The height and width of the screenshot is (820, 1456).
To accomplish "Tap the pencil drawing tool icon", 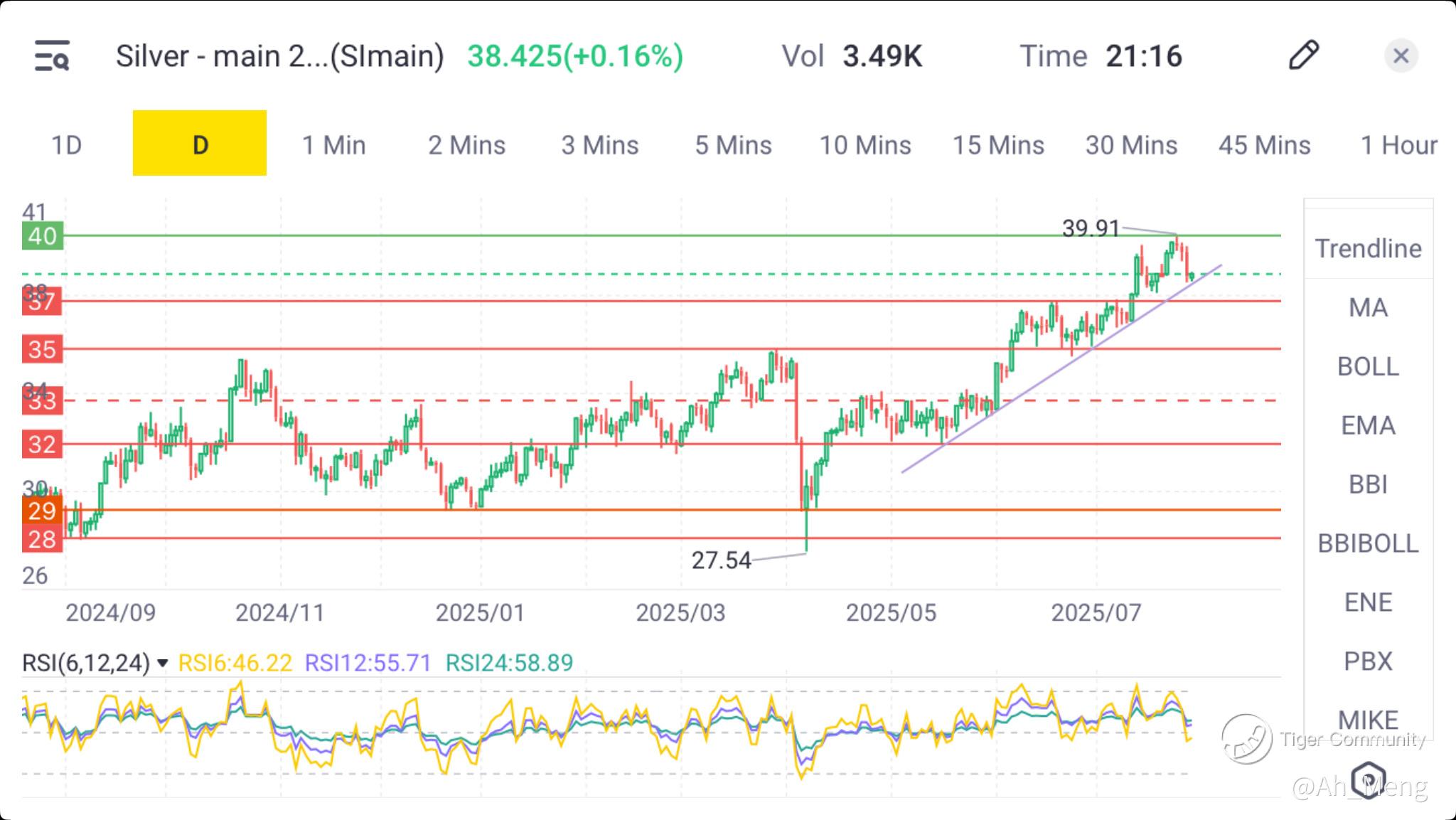I will pyautogui.click(x=1303, y=55).
